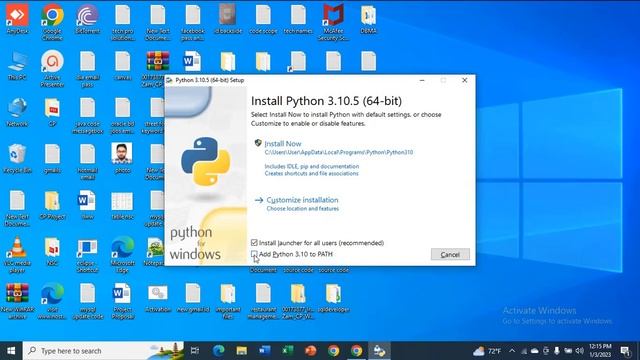Select the NSC folder on desktop

click(x=52, y=251)
